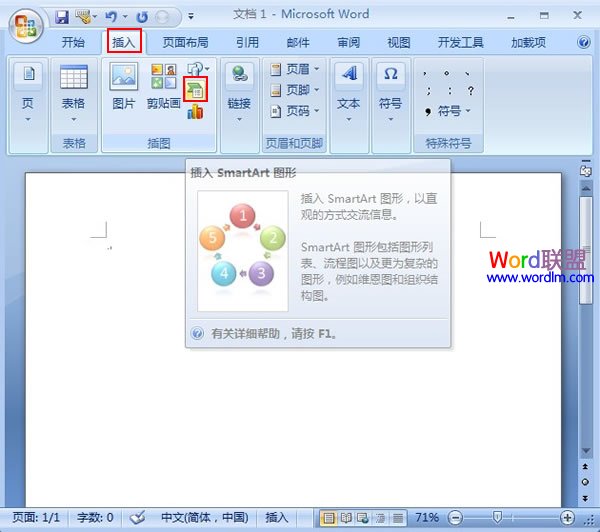The width and height of the screenshot is (600, 532).
Task: Open the 页脚 footer dropdown
Action: pos(295,90)
